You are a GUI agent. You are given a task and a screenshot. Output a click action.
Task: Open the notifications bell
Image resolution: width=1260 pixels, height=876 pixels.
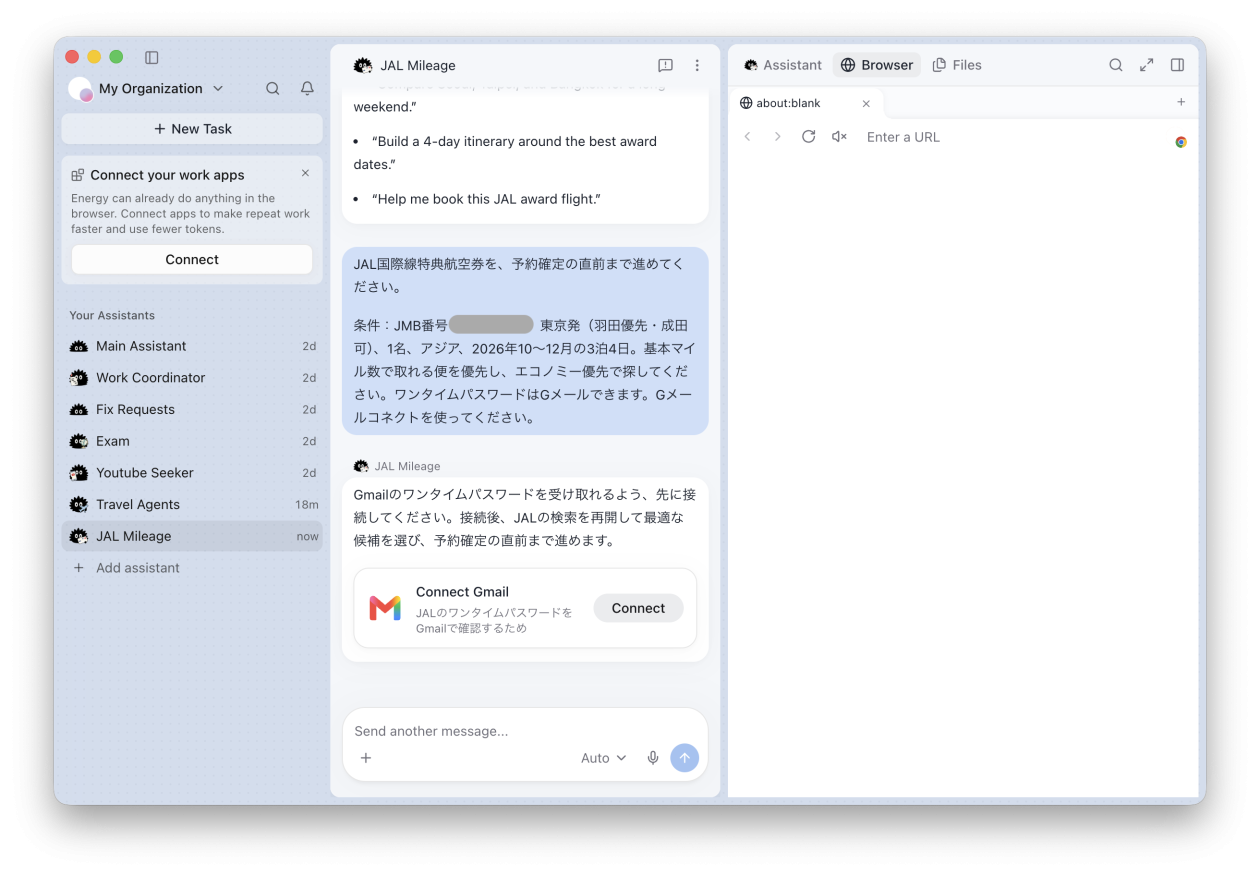click(307, 88)
